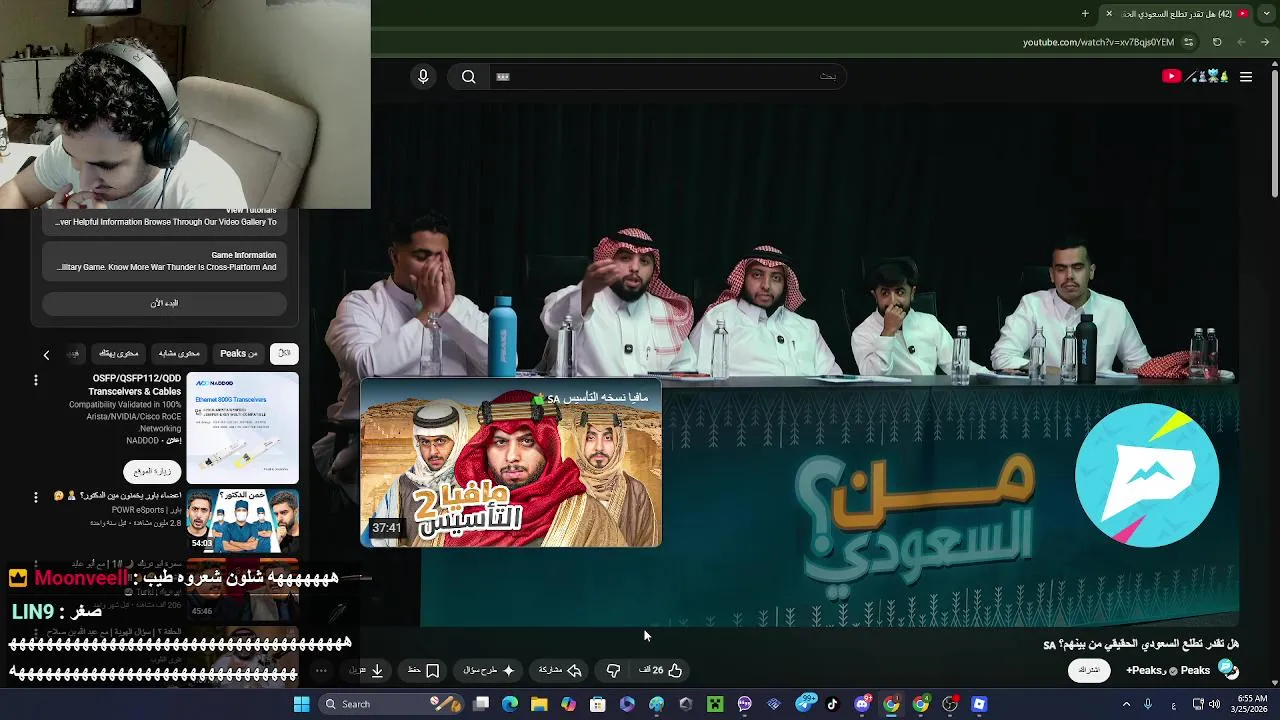Image resolution: width=1280 pixels, height=720 pixels.
Task: Open Microsoft Store from the taskbar
Action: pyautogui.click(x=598, y=704)
